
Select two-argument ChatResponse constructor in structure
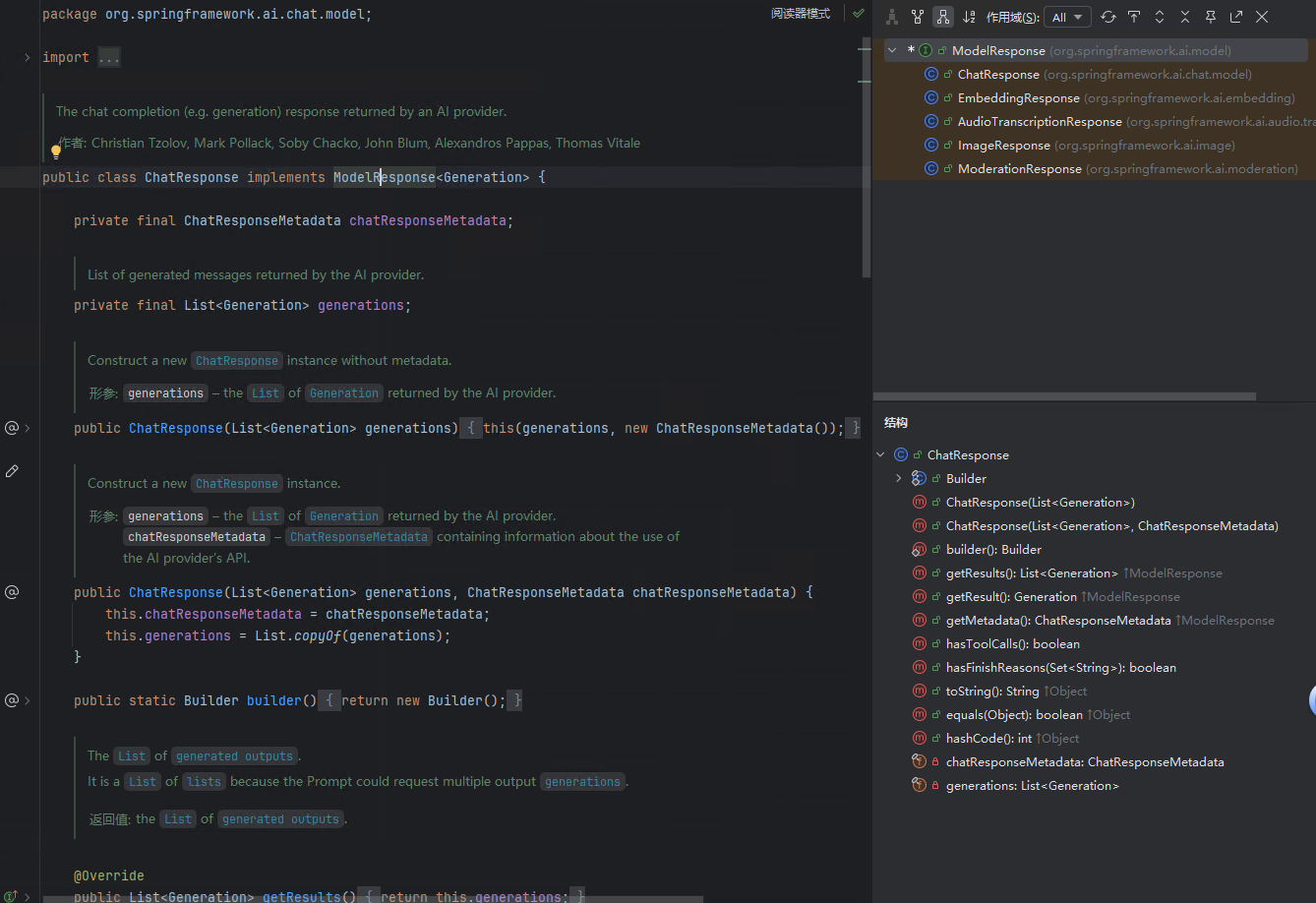click(x=1111, y=525)
